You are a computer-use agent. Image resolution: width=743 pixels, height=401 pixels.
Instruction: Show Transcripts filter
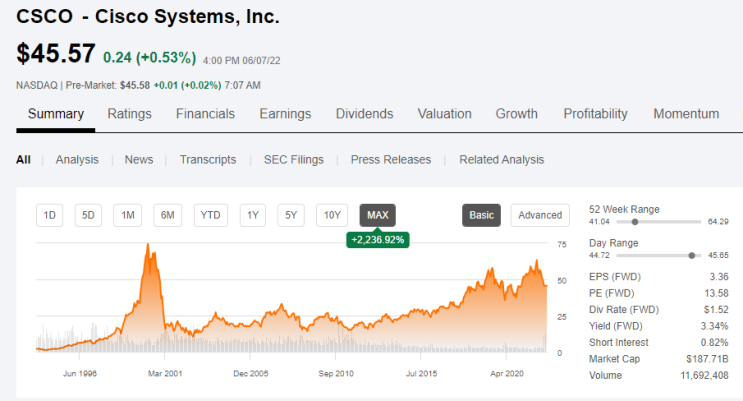208,160
